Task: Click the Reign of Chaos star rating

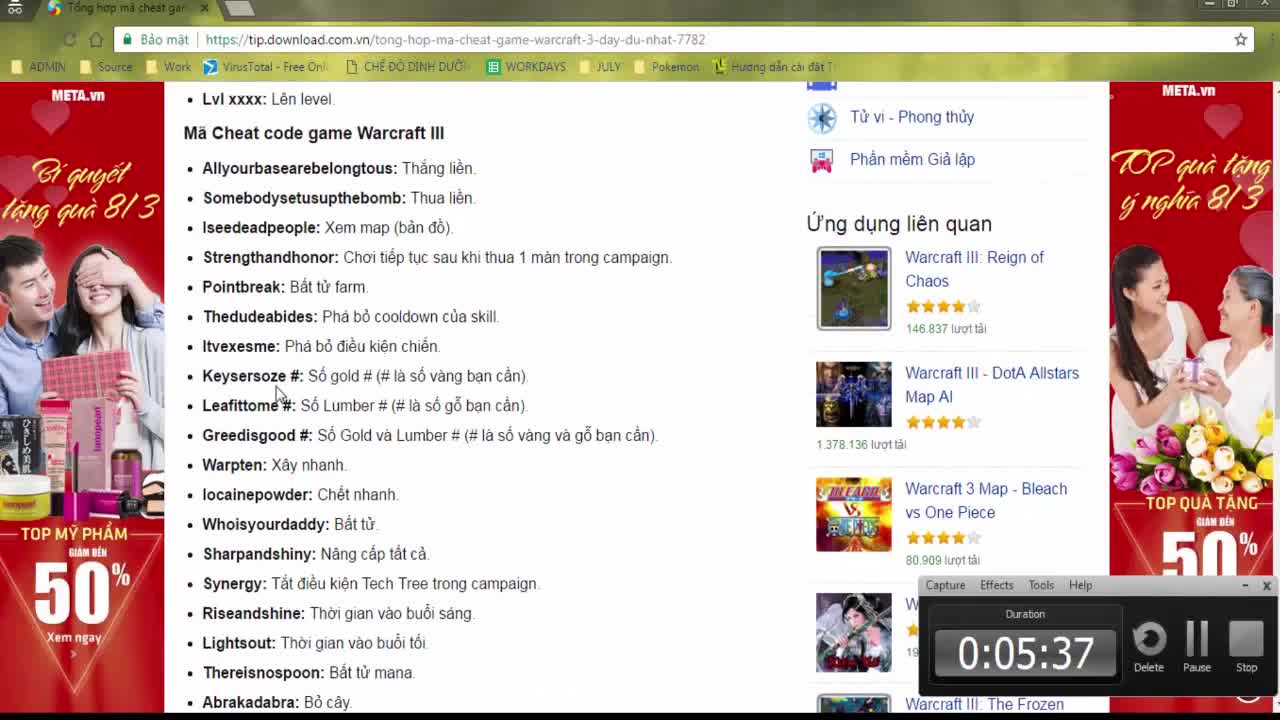Action: pos(943,307)
